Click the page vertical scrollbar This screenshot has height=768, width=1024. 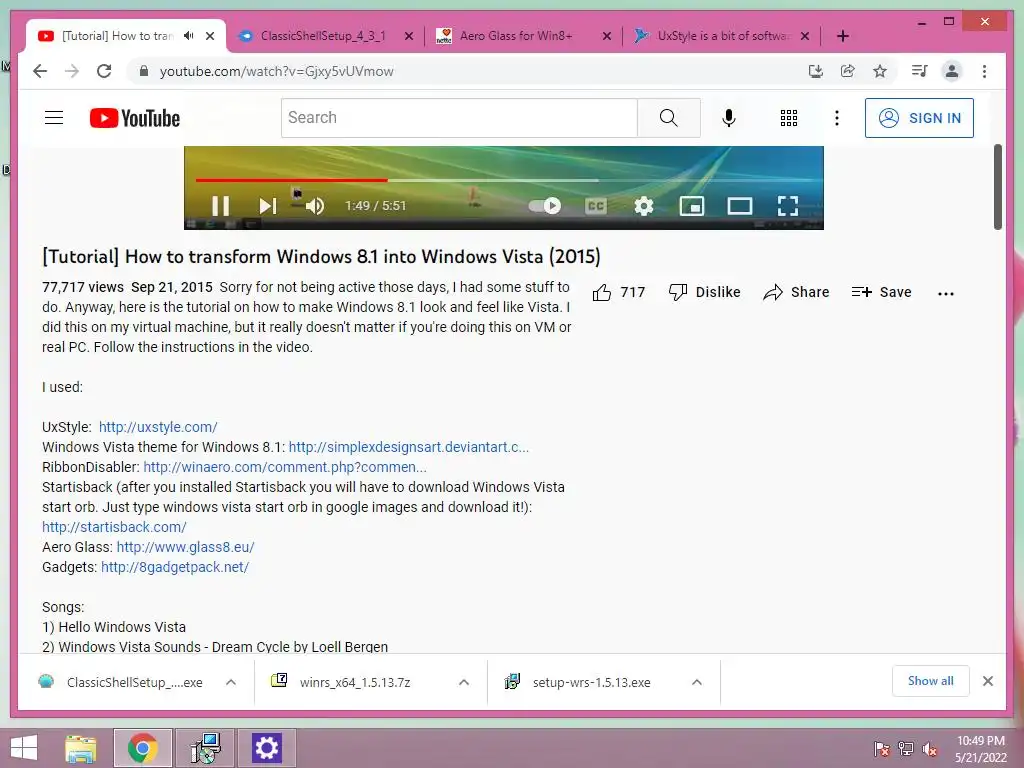click(x=998, y=187)
